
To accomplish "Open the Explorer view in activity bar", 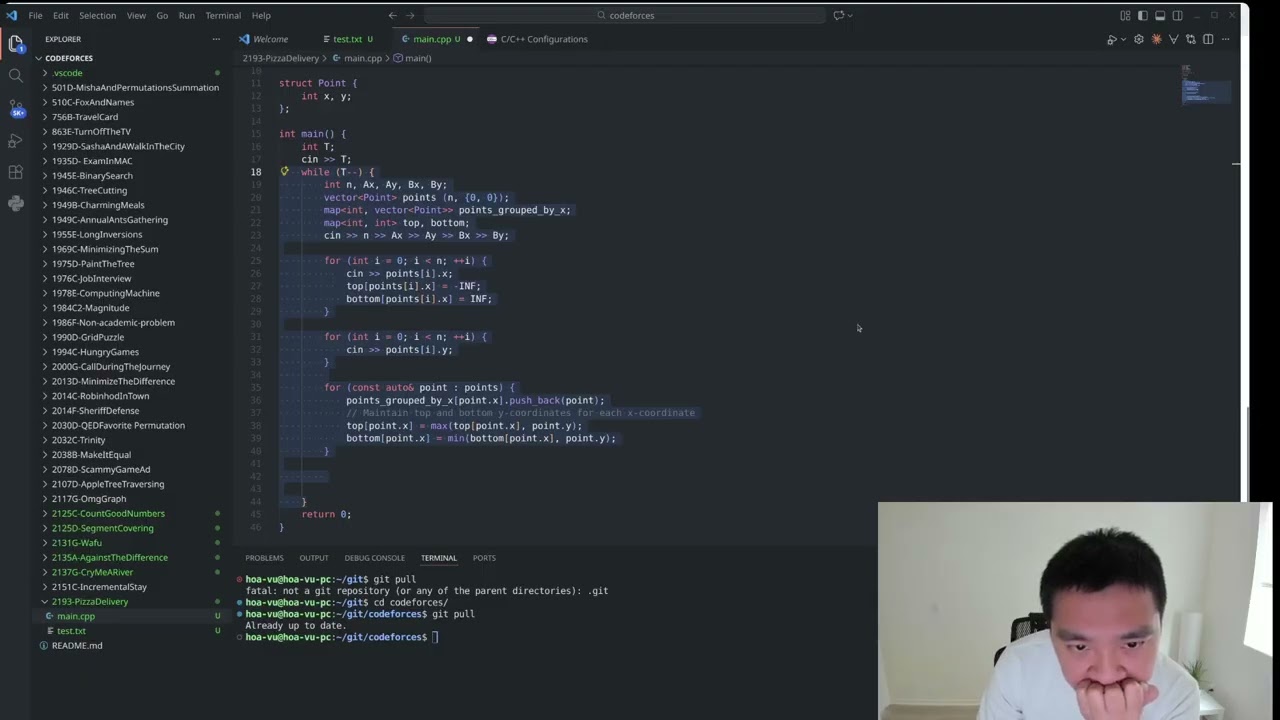I will (x=15, y=43).
